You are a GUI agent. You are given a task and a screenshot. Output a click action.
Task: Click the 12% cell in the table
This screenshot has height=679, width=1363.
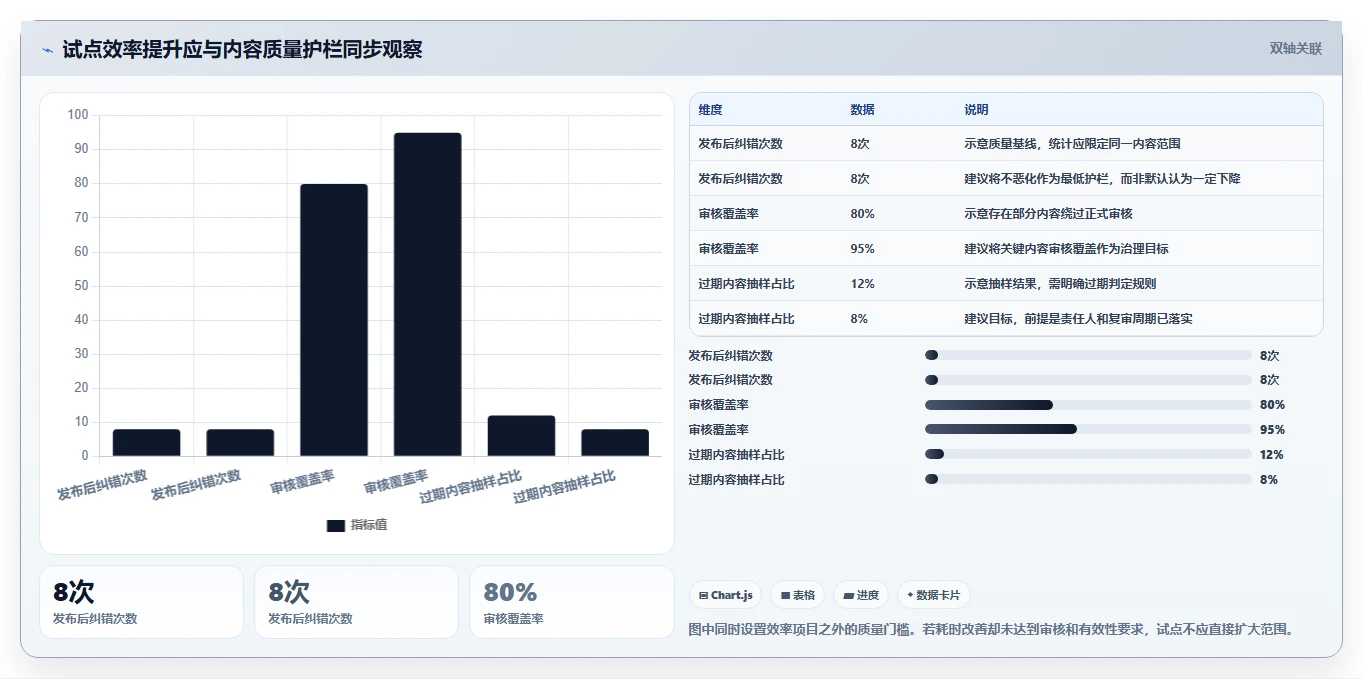[862, 284]
